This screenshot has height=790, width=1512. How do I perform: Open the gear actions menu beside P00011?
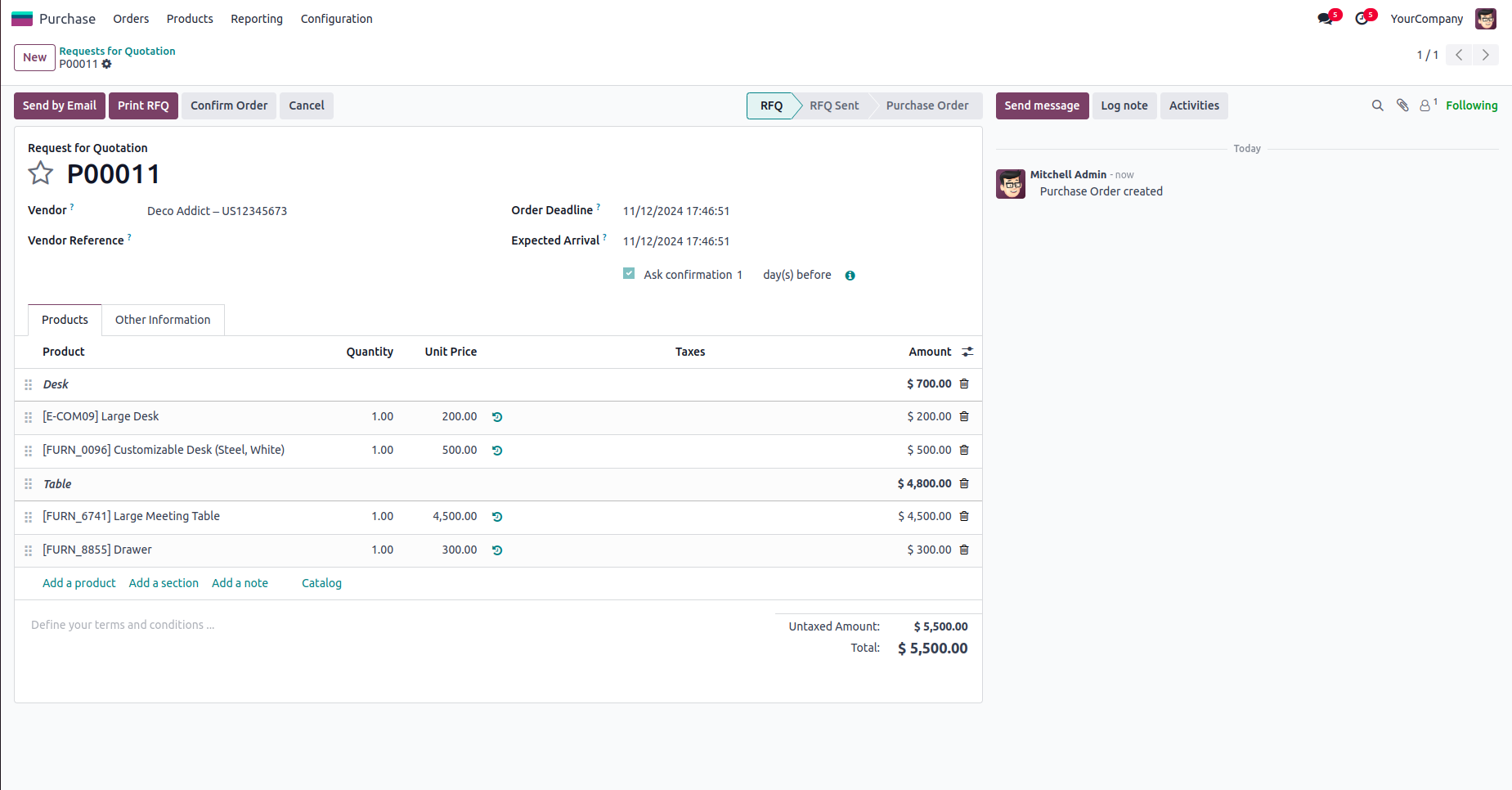pyautogui.click(x=106, y=64)
